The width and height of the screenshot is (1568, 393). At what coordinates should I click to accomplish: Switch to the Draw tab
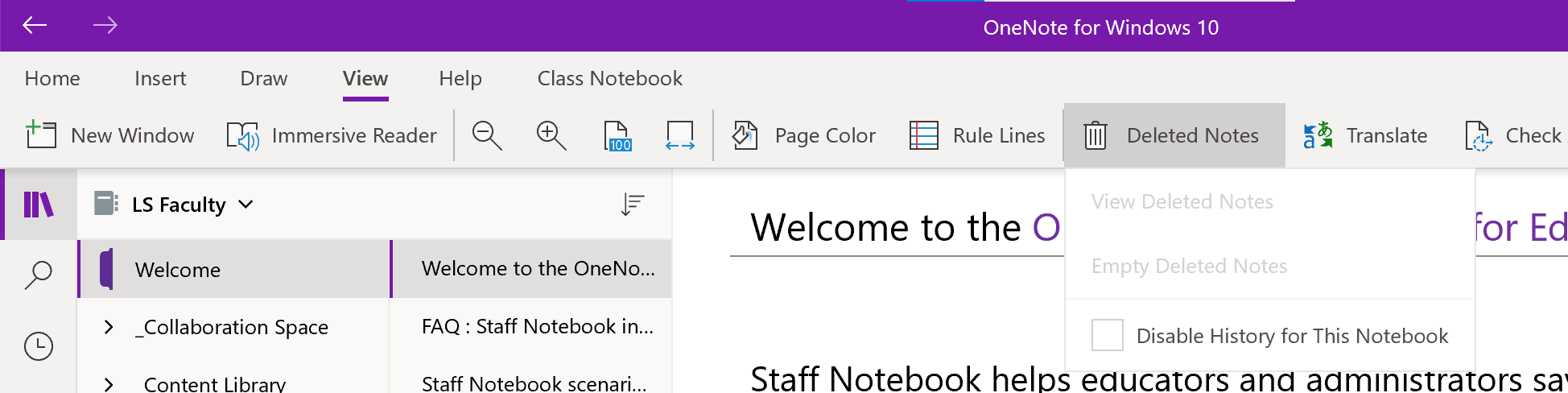click(264, 78)
